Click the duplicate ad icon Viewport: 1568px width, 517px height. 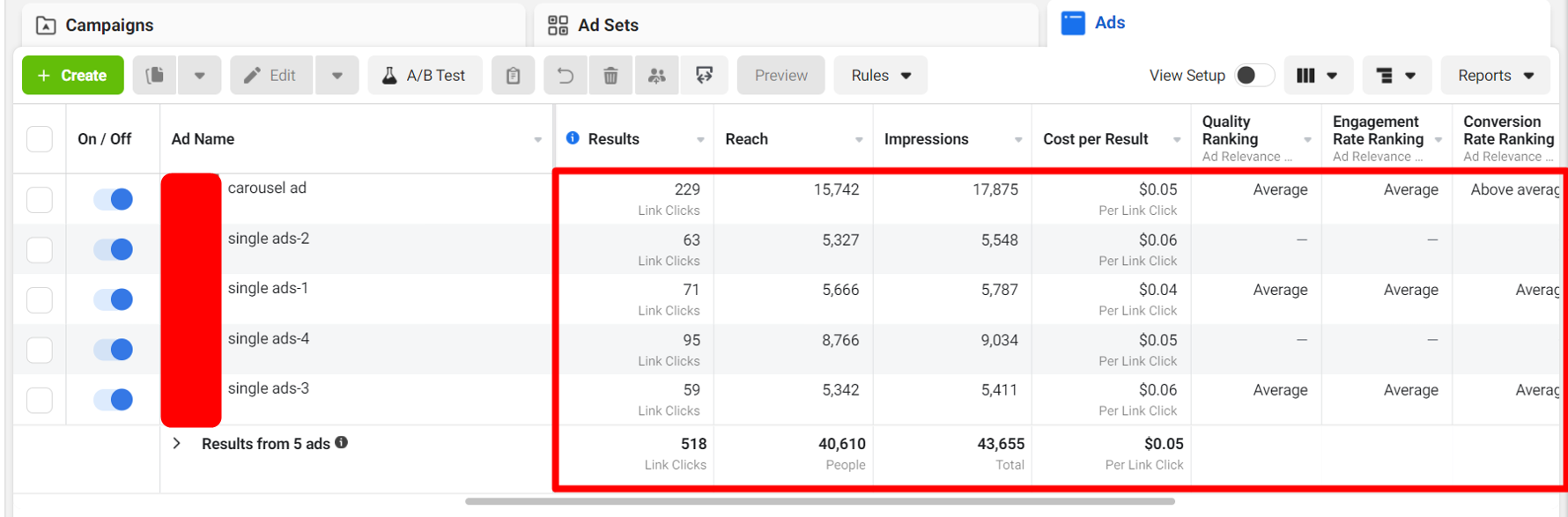[x=155, y=76]
